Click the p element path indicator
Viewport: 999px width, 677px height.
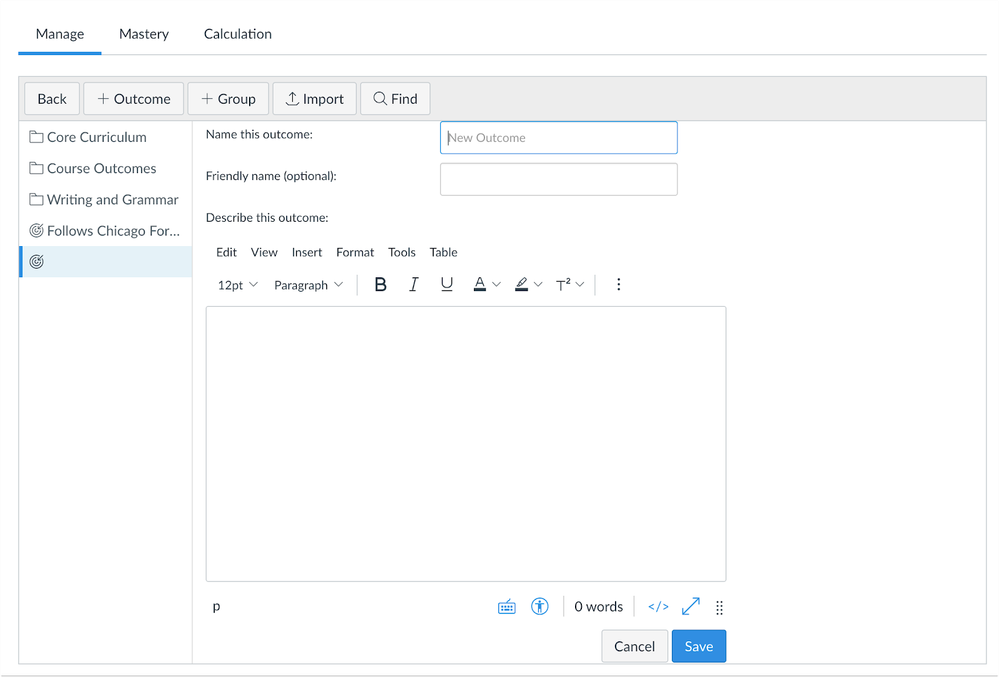[x=217, y=606]
